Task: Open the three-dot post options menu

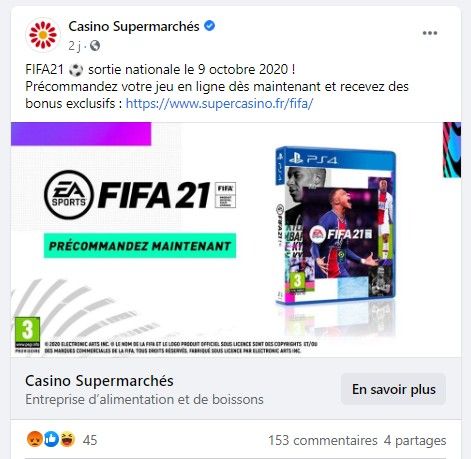Action: tap(430, 33)
